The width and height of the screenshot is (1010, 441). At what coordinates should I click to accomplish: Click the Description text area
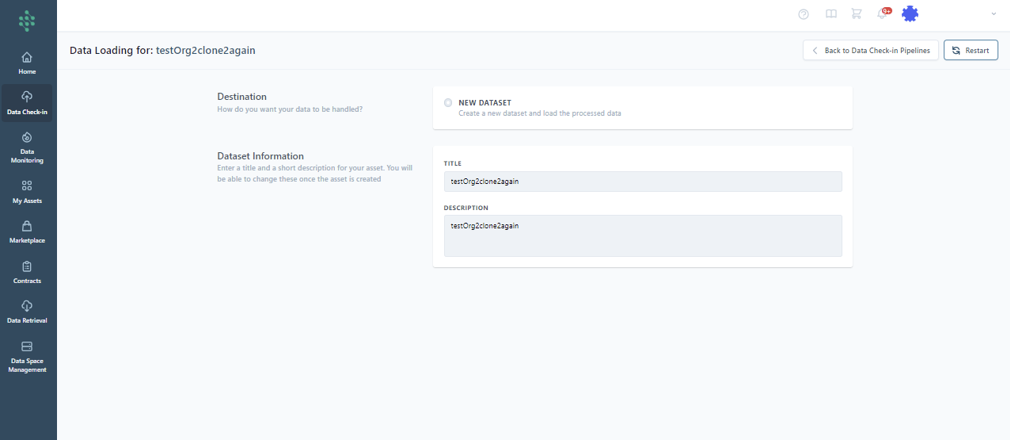(642, 236)
